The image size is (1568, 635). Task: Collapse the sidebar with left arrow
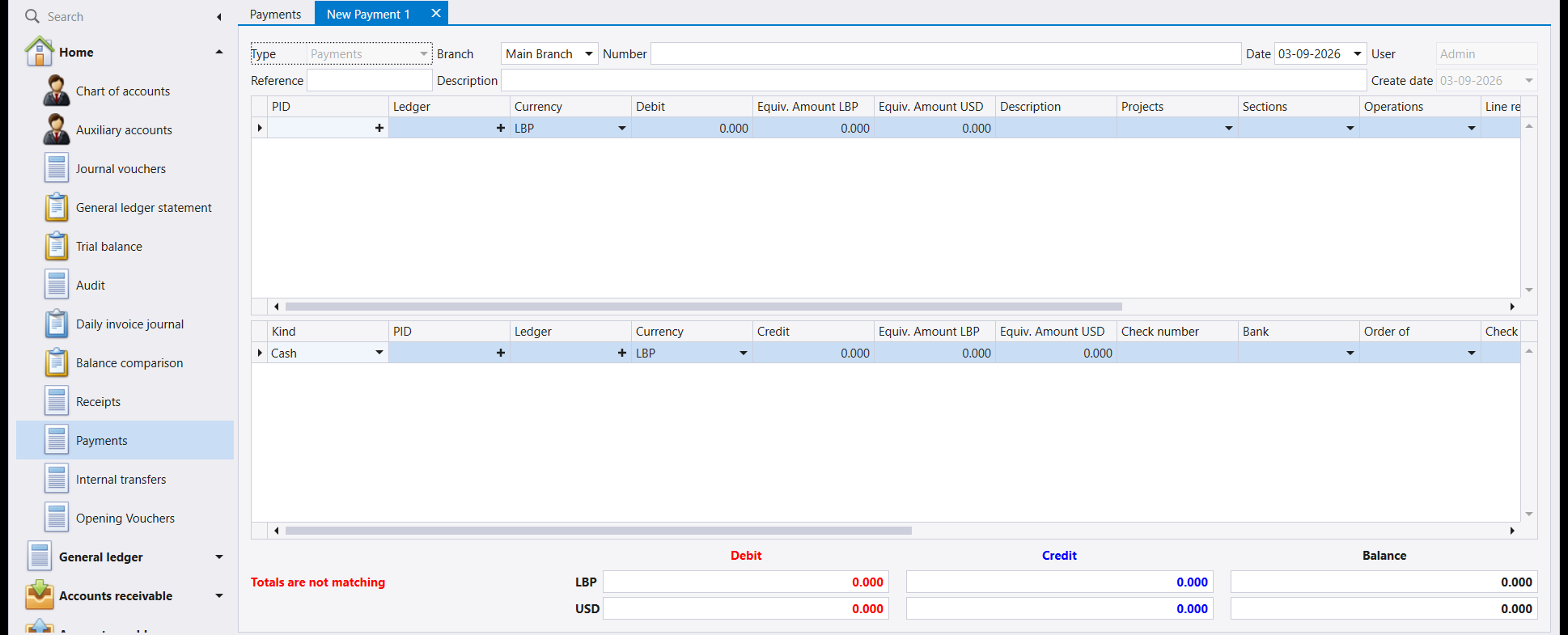tap(218, 17)
